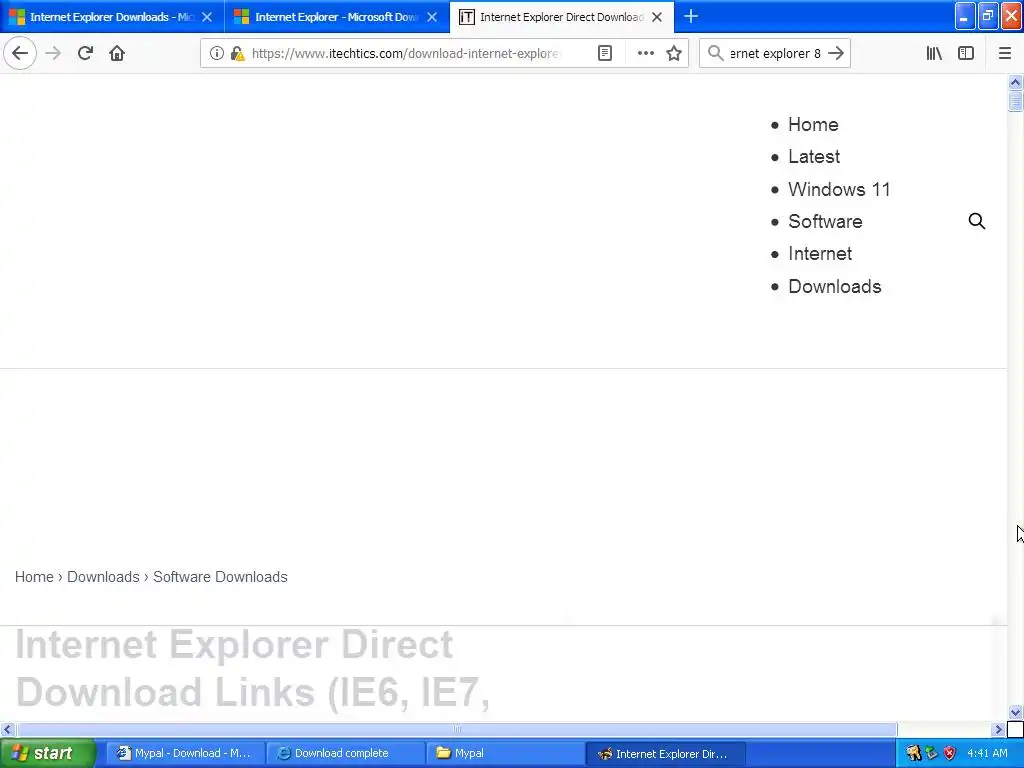
Task: Click the first system tray icon
Action: click(913, 753)
